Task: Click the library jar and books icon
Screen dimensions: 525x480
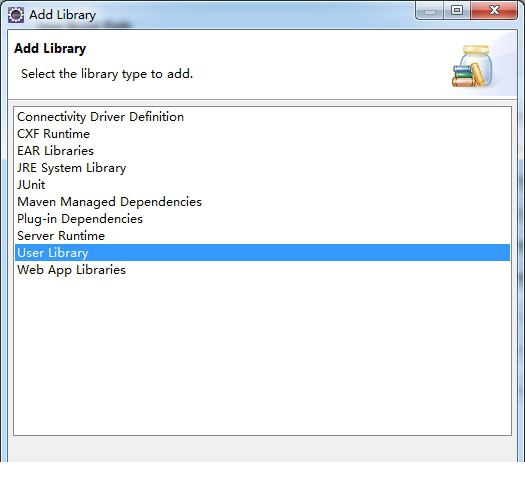Action: (x=472, y=66)
